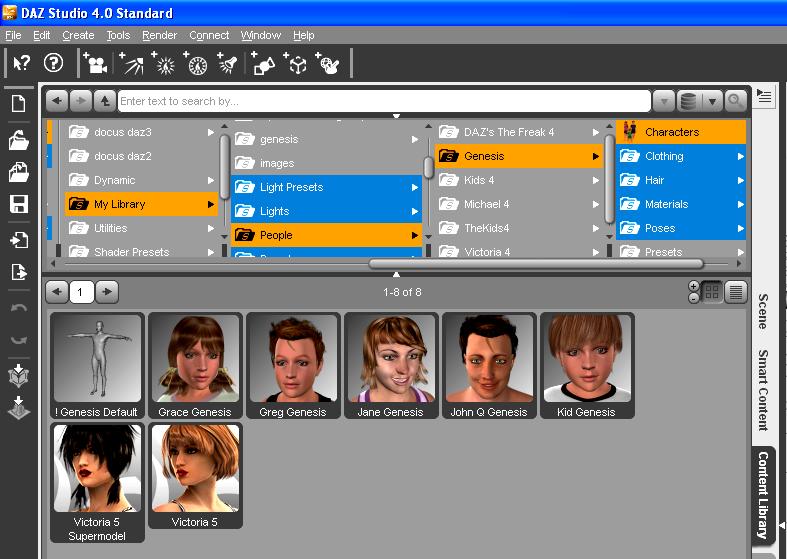Image resolution: width=787 pixels, height=559 pixels.
Task: Click the horizontal folder-view scrollbar
Action: coord(536,263)
